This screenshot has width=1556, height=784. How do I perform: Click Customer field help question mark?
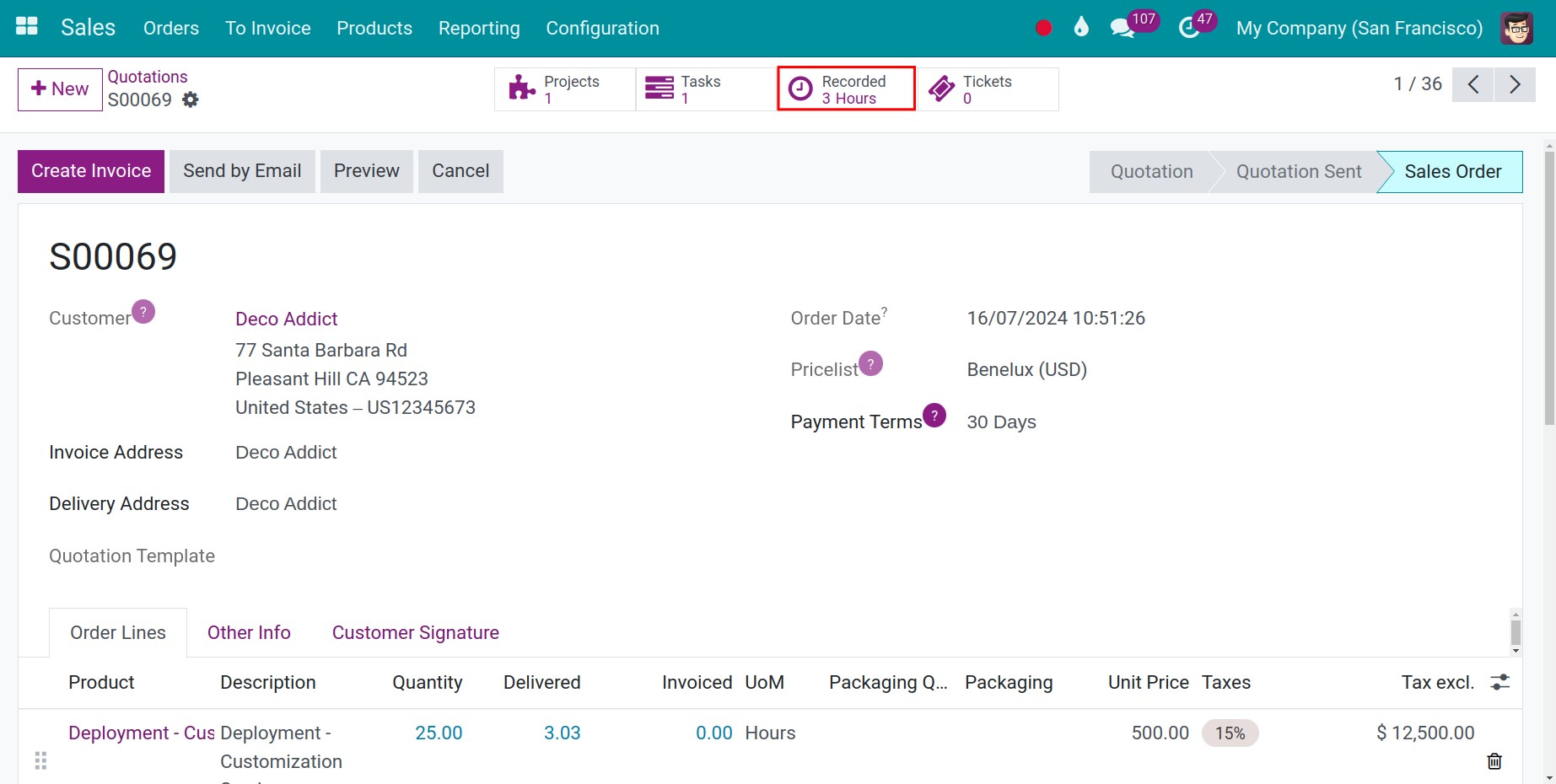[x=143, y=312]
